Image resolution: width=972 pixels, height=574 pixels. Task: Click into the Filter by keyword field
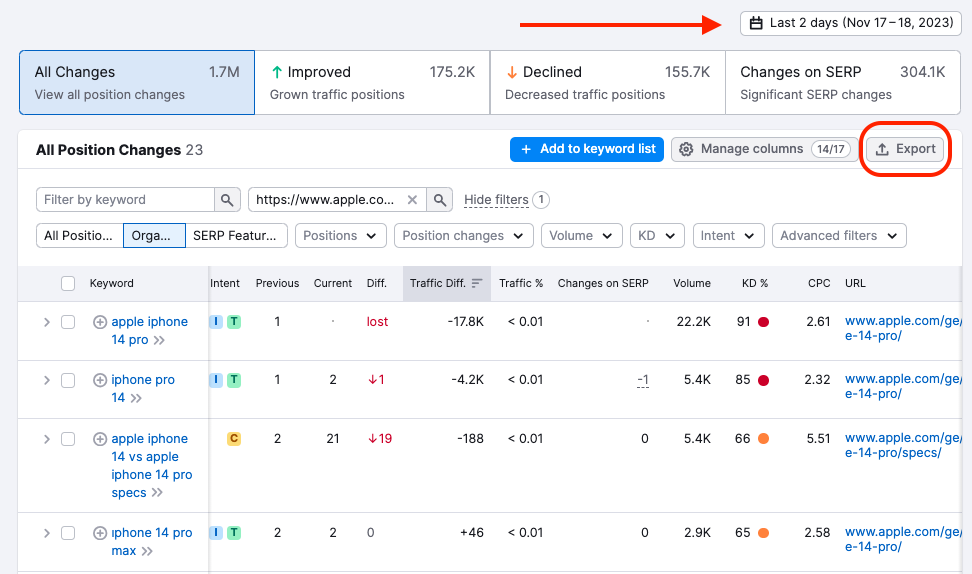(x=125, y=200)
